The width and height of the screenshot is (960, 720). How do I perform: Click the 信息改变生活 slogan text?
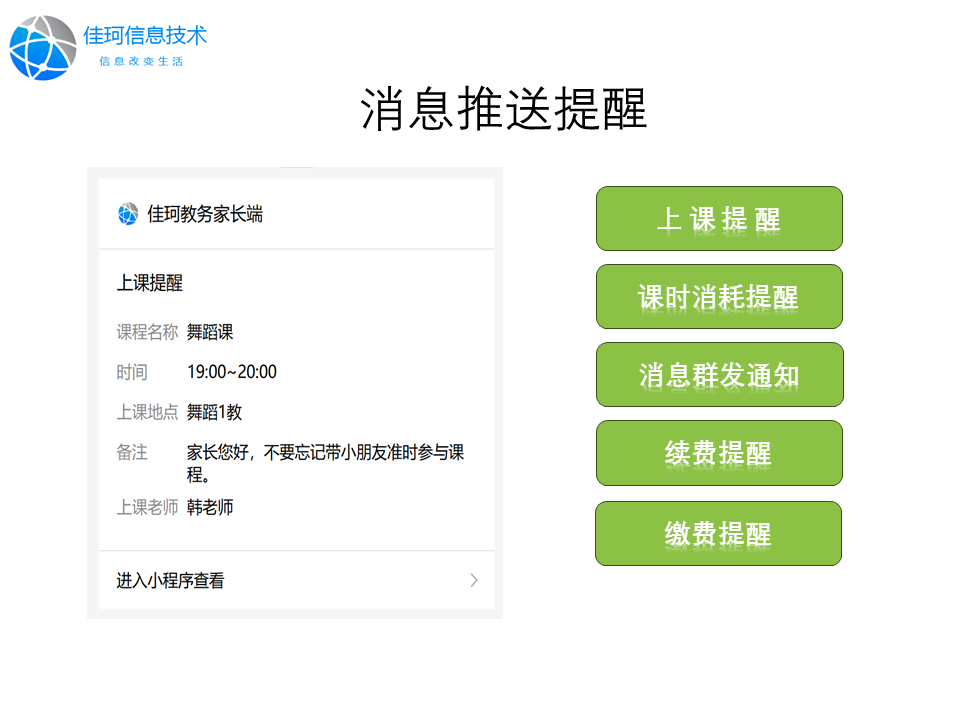pyautogui.click(x=141, y=61)
